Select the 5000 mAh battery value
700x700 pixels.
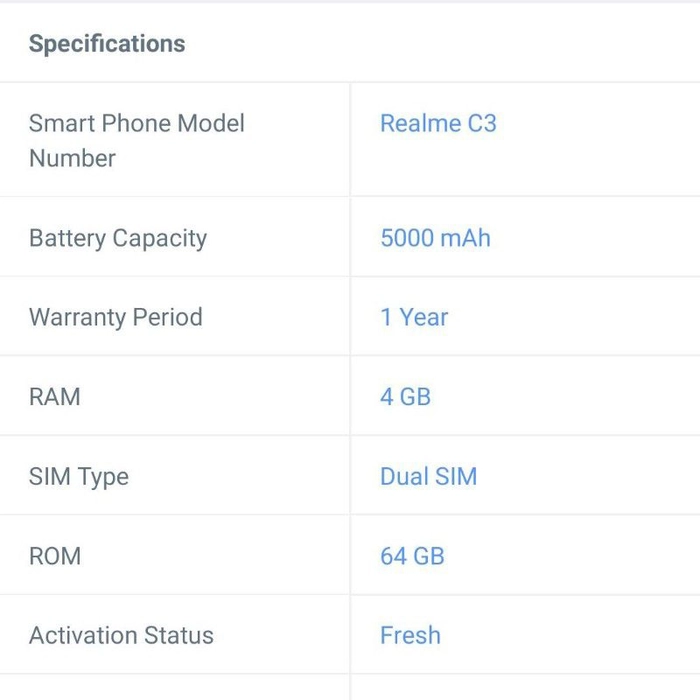pyautogui.click(x=435, y=238)
